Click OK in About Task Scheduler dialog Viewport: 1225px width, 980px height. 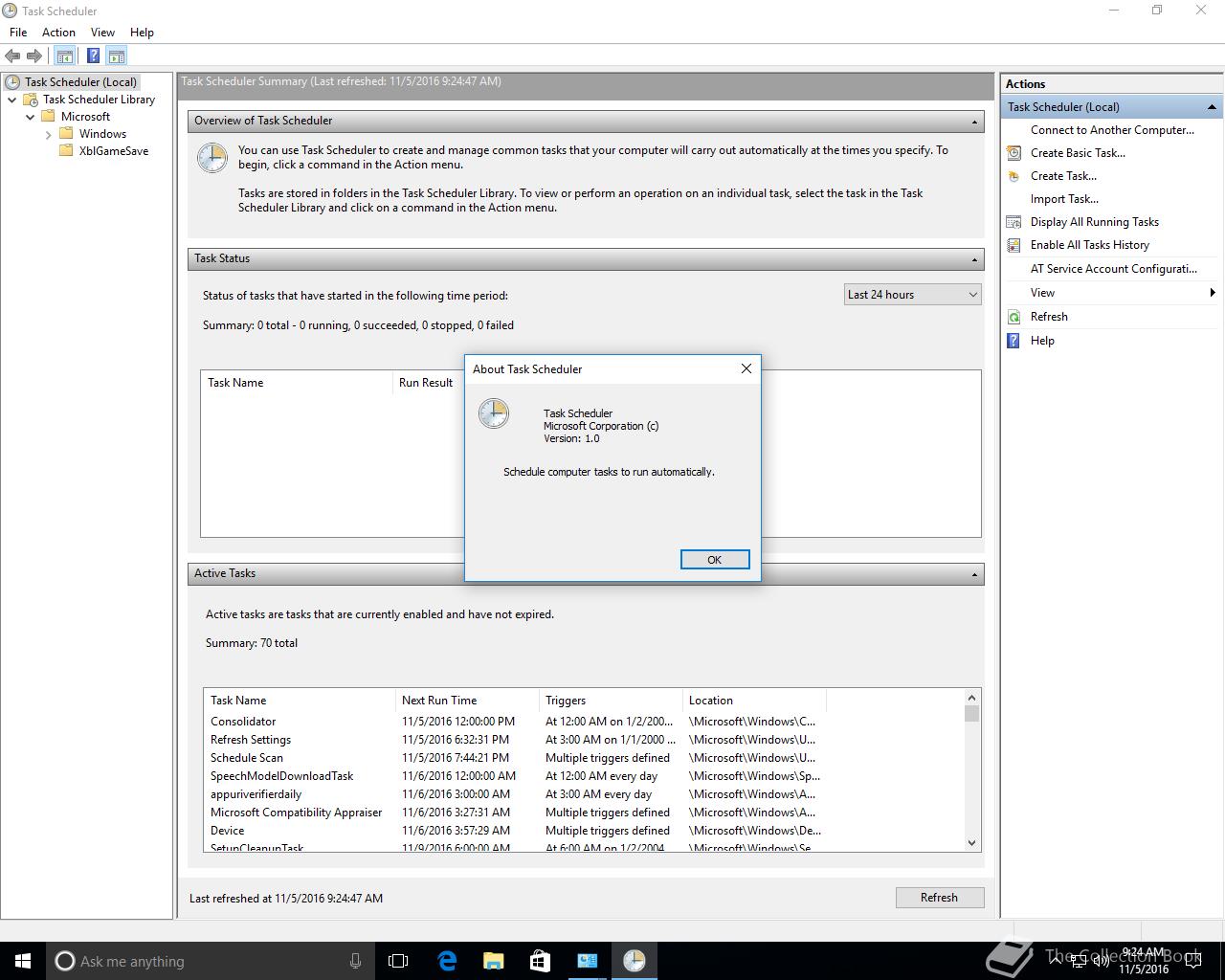(715, 560)
